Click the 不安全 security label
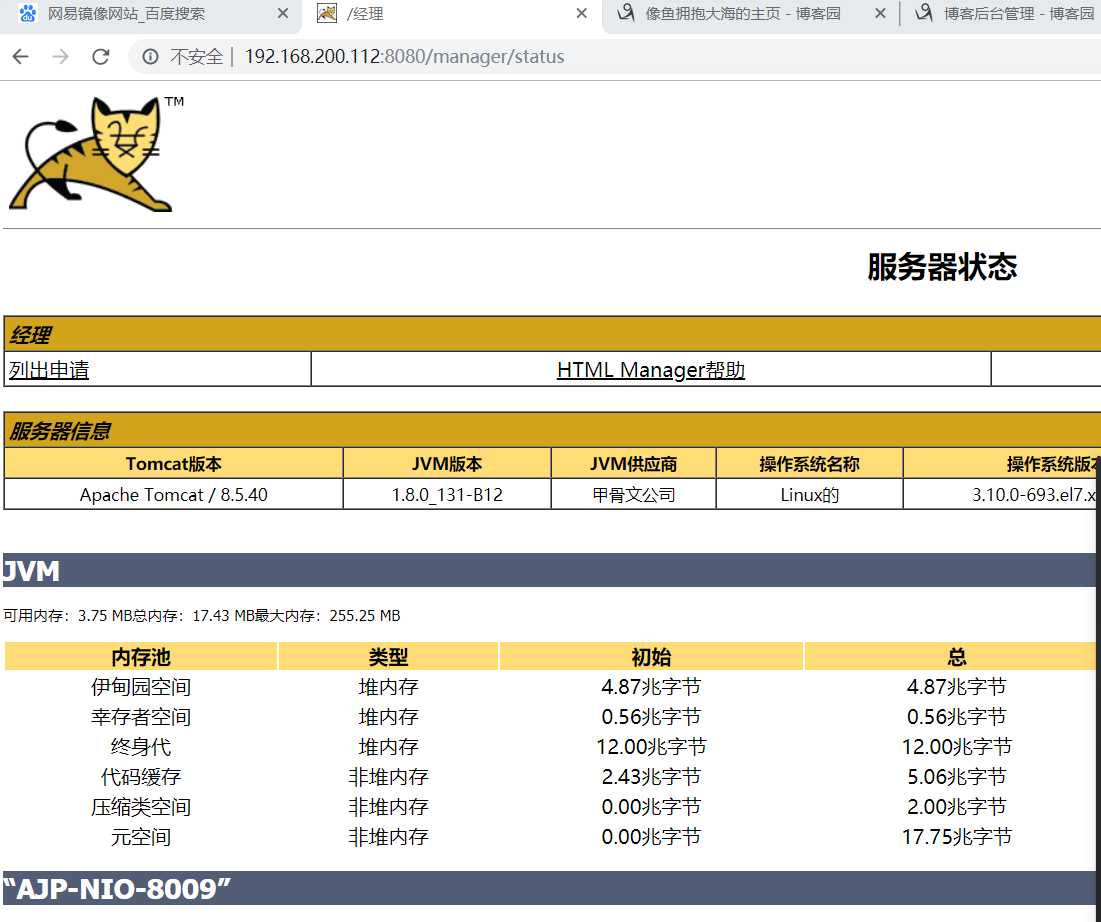 coord(196,57)
